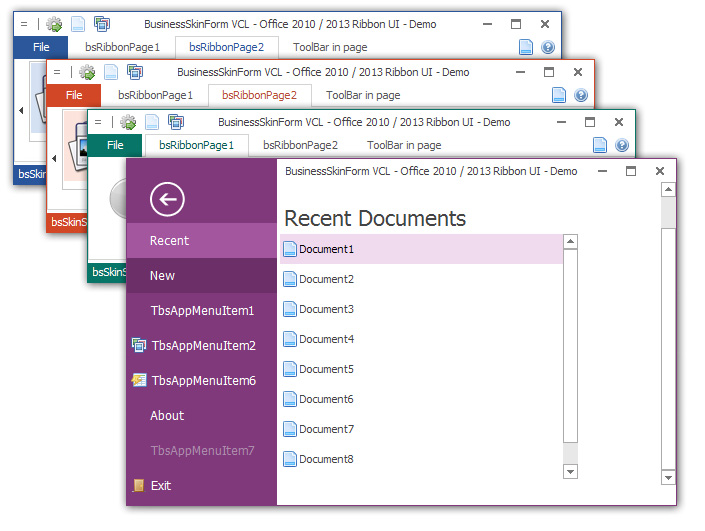This screenshot has width=705, height=531.
Task: Choose TbsAppMenuItem6 in app menu
Action: click(201, 380)
